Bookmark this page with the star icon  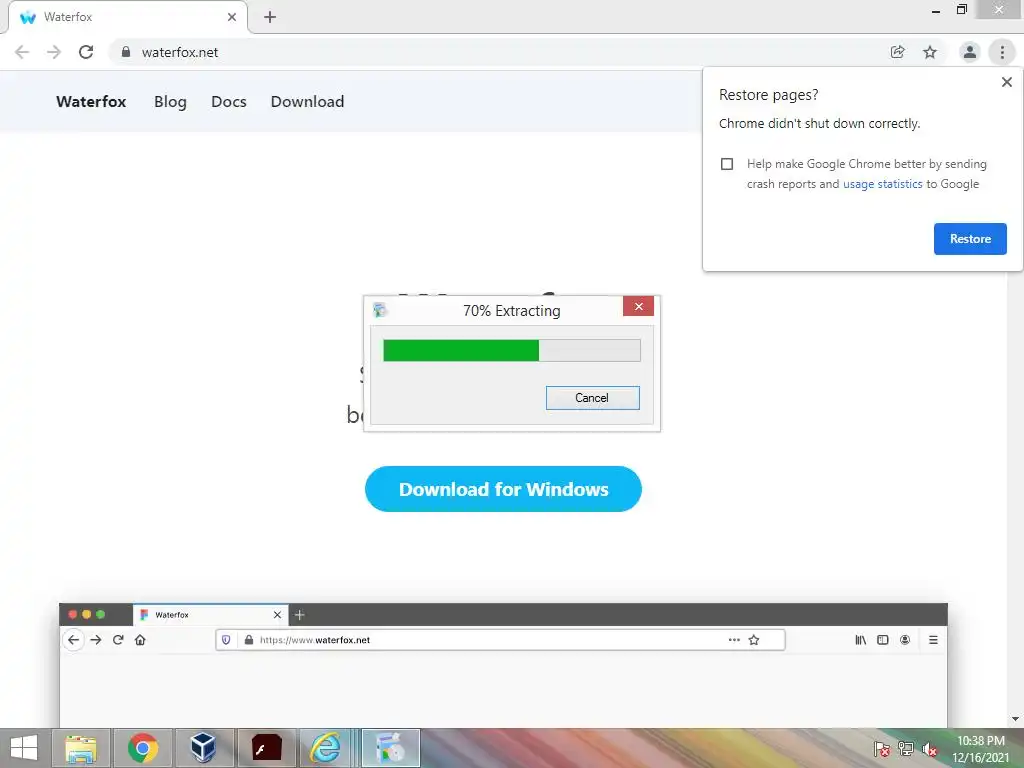point(930,52)
